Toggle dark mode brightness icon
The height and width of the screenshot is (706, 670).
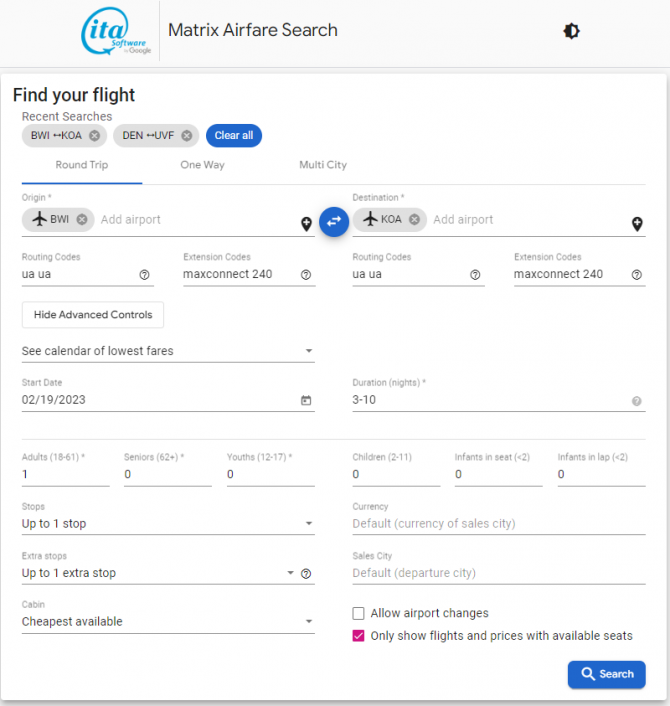pyautogui.click(x=571, y=31)
